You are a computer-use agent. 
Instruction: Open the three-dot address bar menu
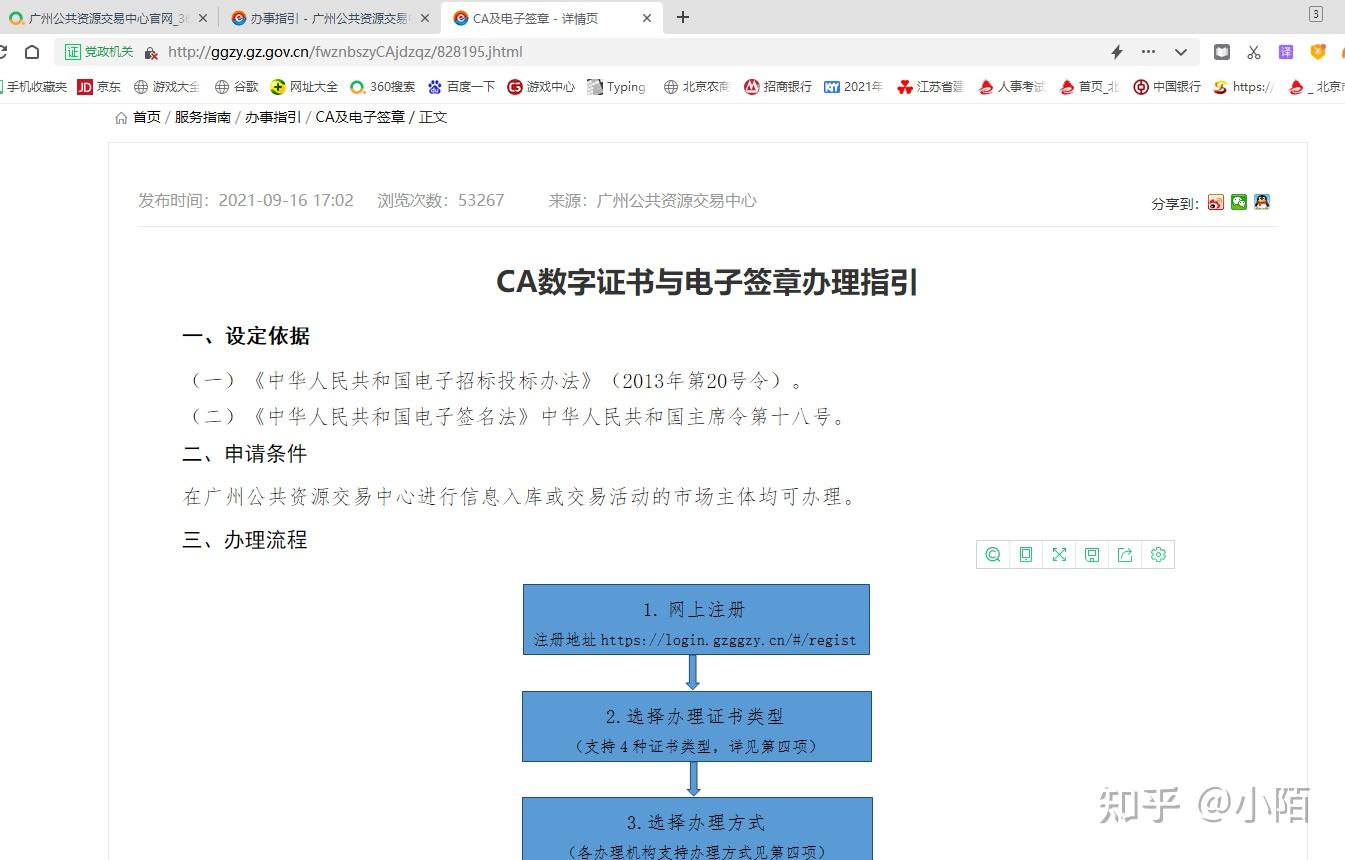pos(1148,52)
